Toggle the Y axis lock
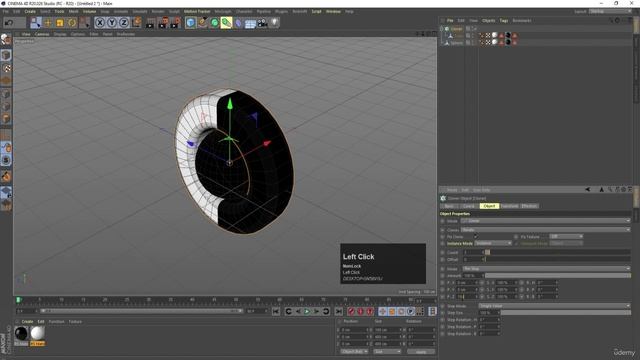 coord(112,23)
